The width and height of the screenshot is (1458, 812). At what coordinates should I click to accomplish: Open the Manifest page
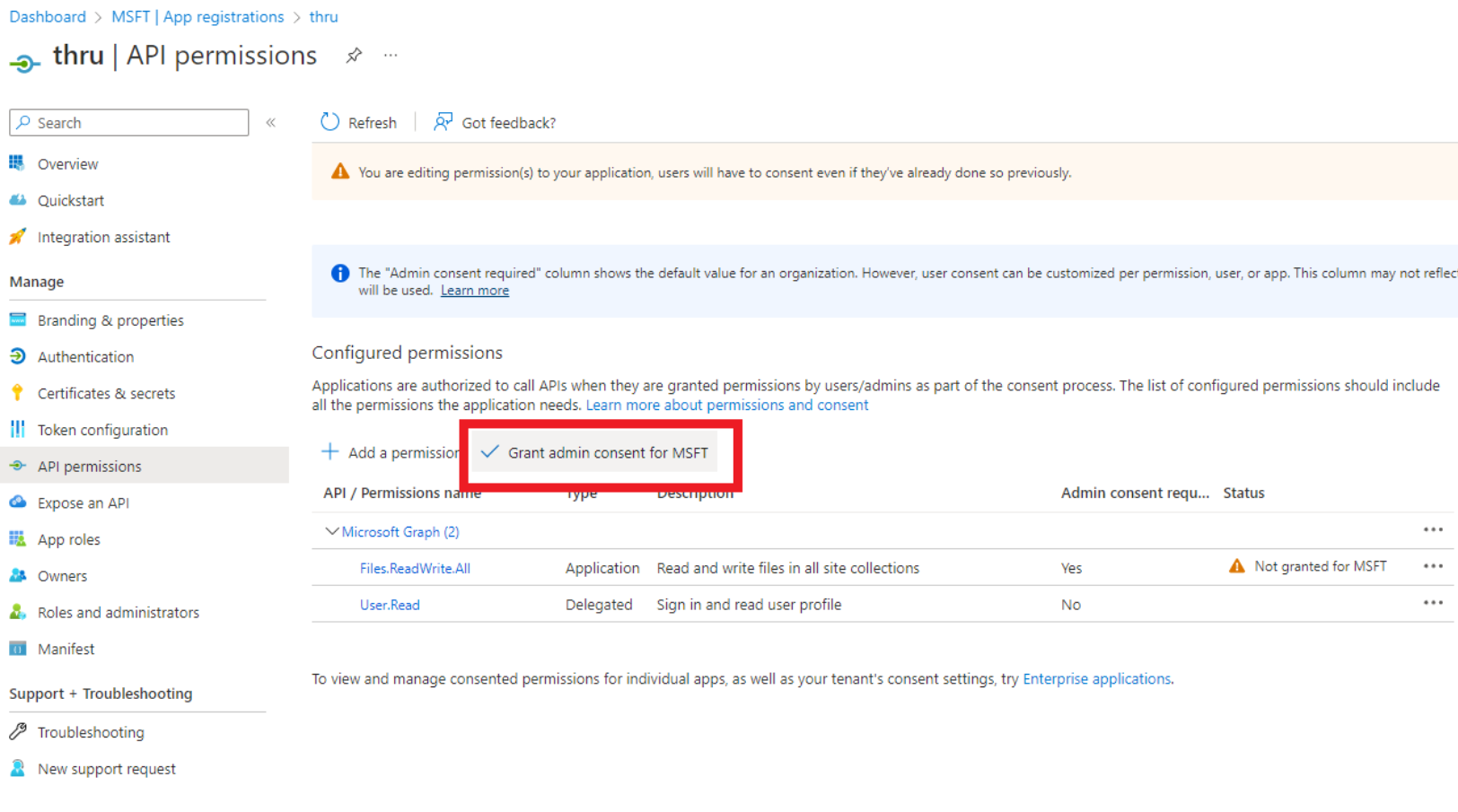66,649
